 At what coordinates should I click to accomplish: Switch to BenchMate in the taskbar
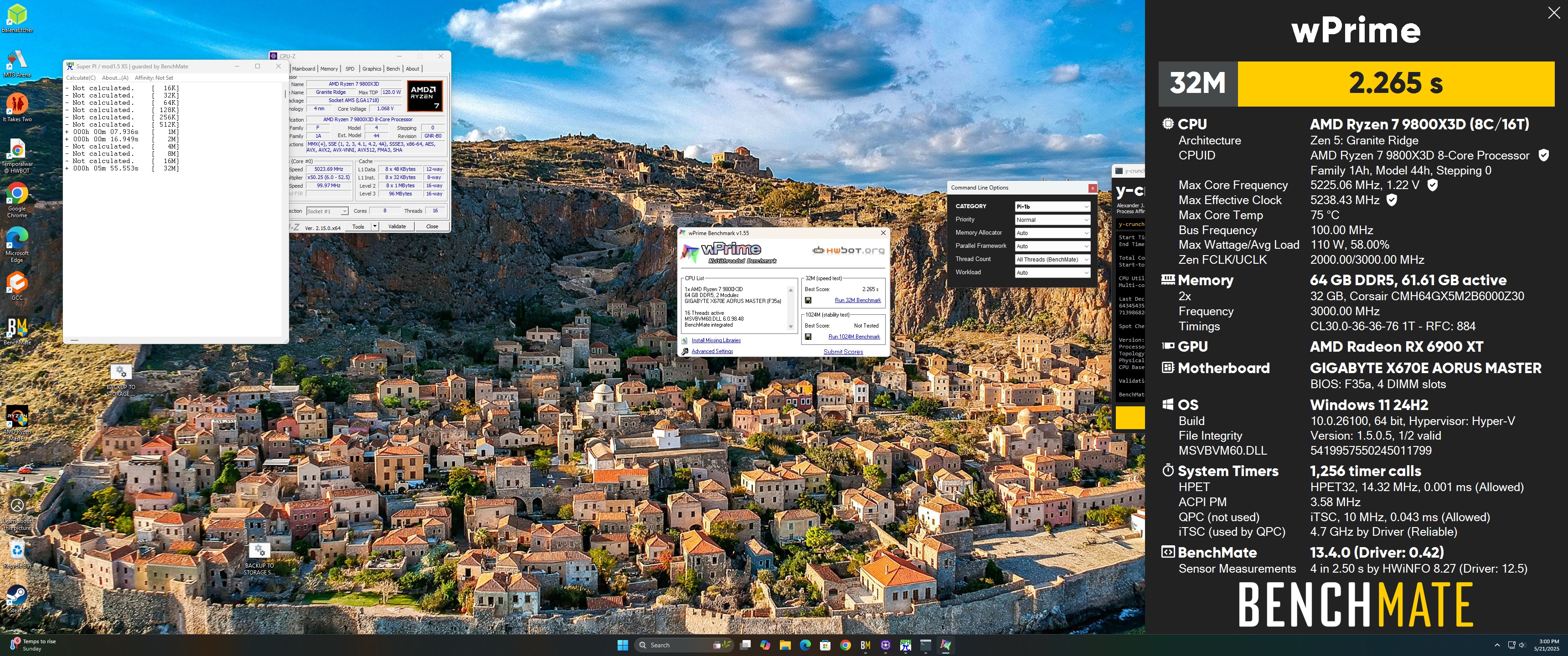[866, 645]
